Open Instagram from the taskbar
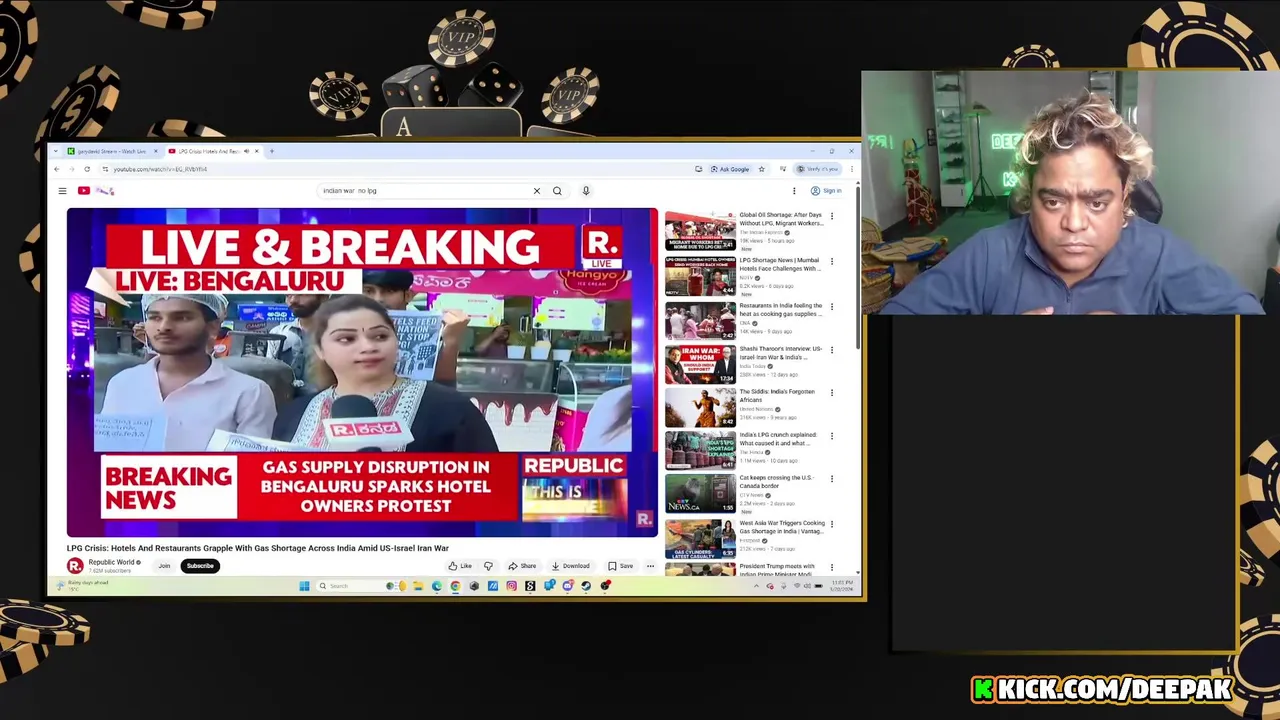 click(x=511, y=586)
